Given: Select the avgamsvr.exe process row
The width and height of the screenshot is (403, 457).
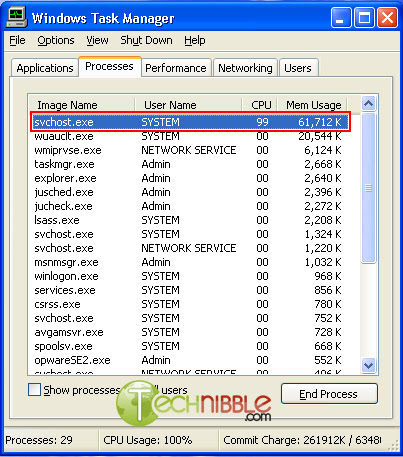Looking at the screenshot, I should 190,332.
